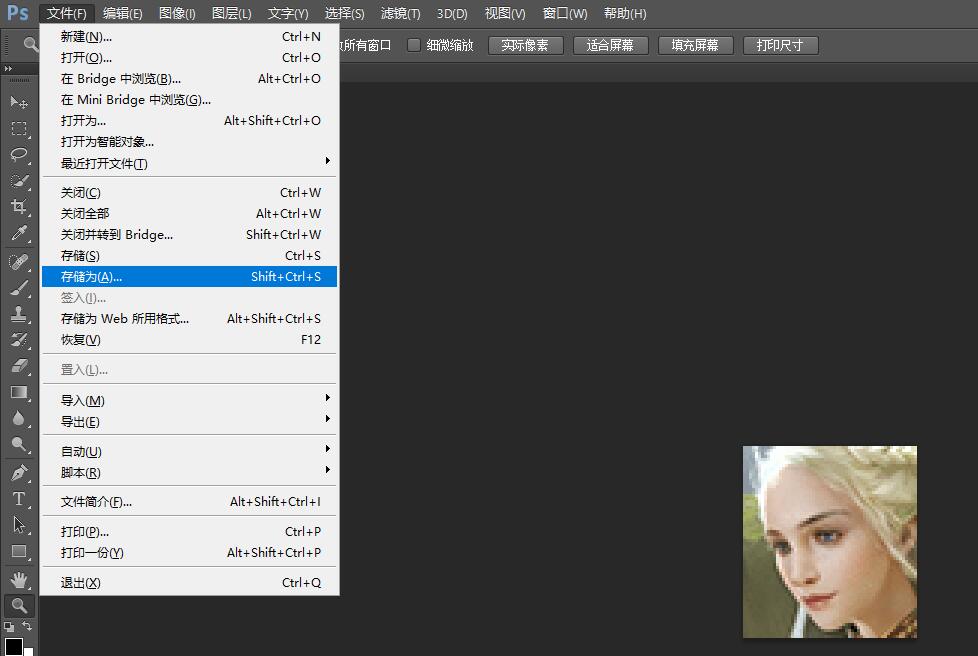Select the Move tool
Image resolution: width=978 pixels, height=656 pixels.
coord(19,102)
